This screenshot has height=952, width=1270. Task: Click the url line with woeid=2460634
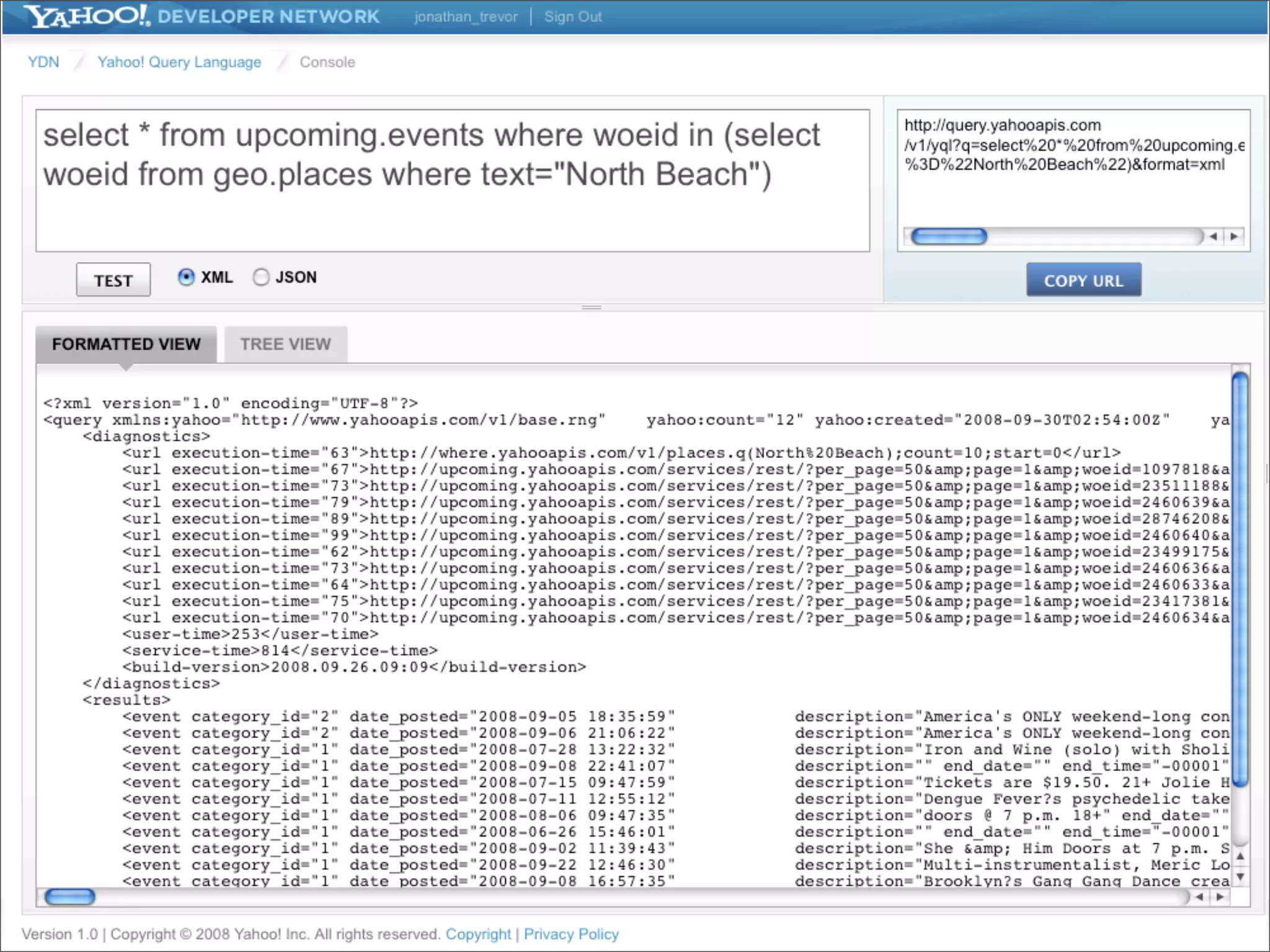[676, 617]
